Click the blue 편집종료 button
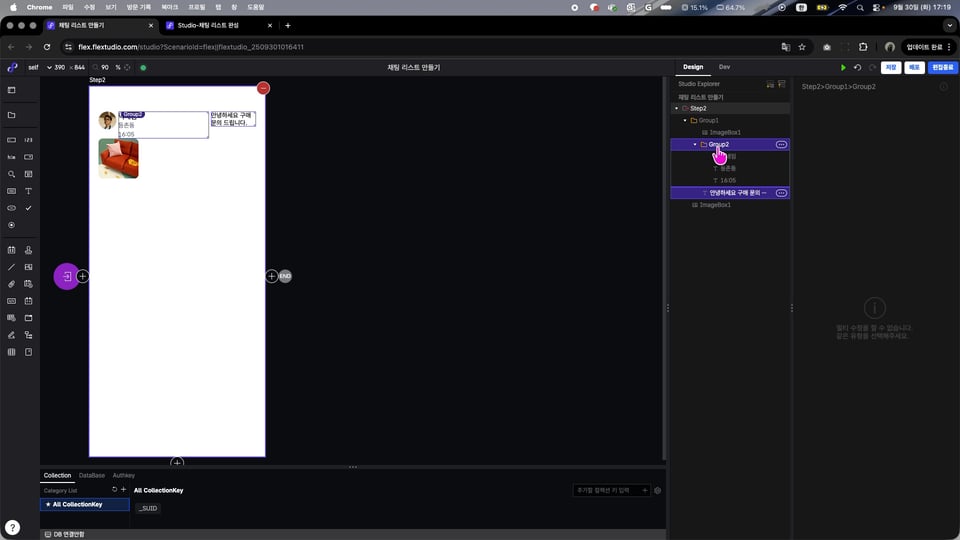This screenshot has width=960, height=540. pos(942,67)
